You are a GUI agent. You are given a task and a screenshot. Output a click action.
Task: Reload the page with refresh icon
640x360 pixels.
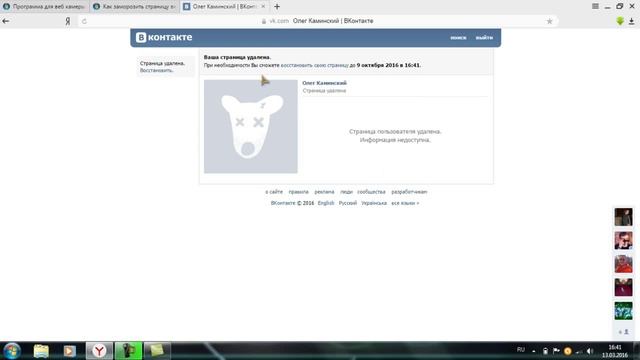[84, 21]
